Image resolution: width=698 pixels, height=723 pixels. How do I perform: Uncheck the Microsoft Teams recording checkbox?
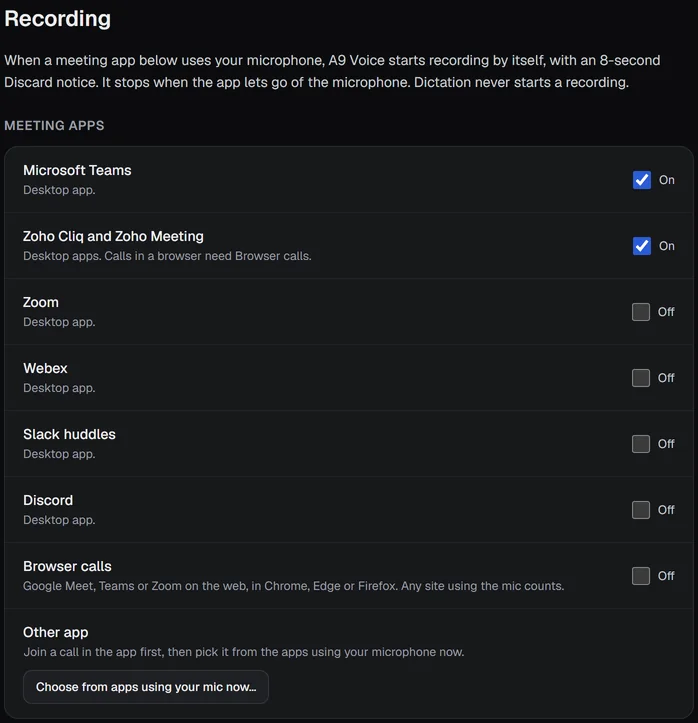[641, 180]
